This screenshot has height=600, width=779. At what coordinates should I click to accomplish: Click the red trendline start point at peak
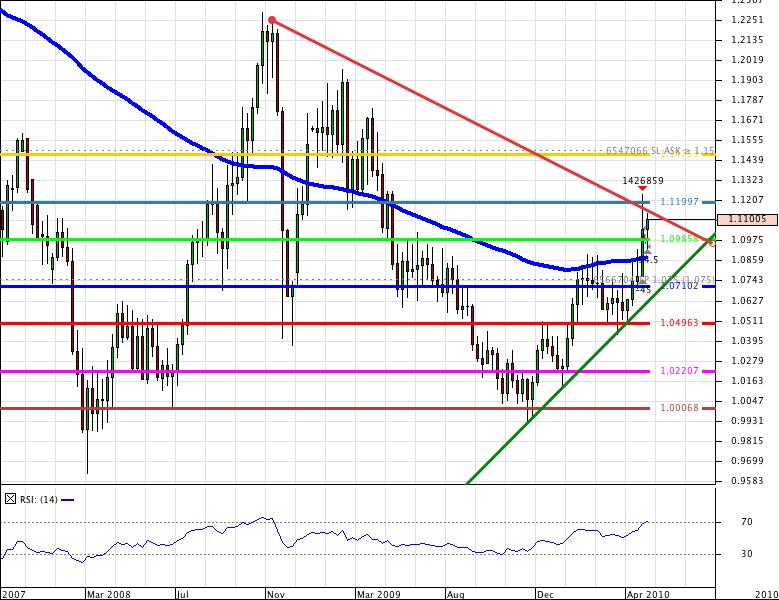272,20
